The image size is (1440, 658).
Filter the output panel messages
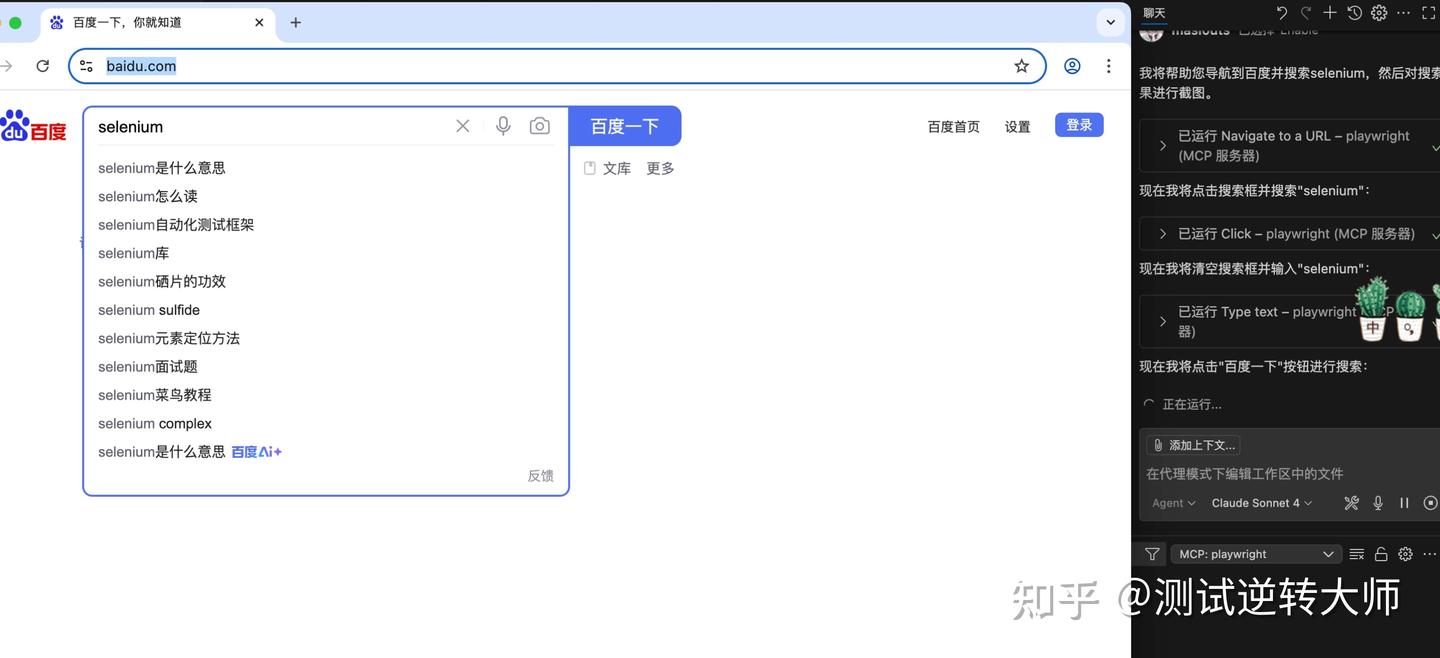point(1152,554)
